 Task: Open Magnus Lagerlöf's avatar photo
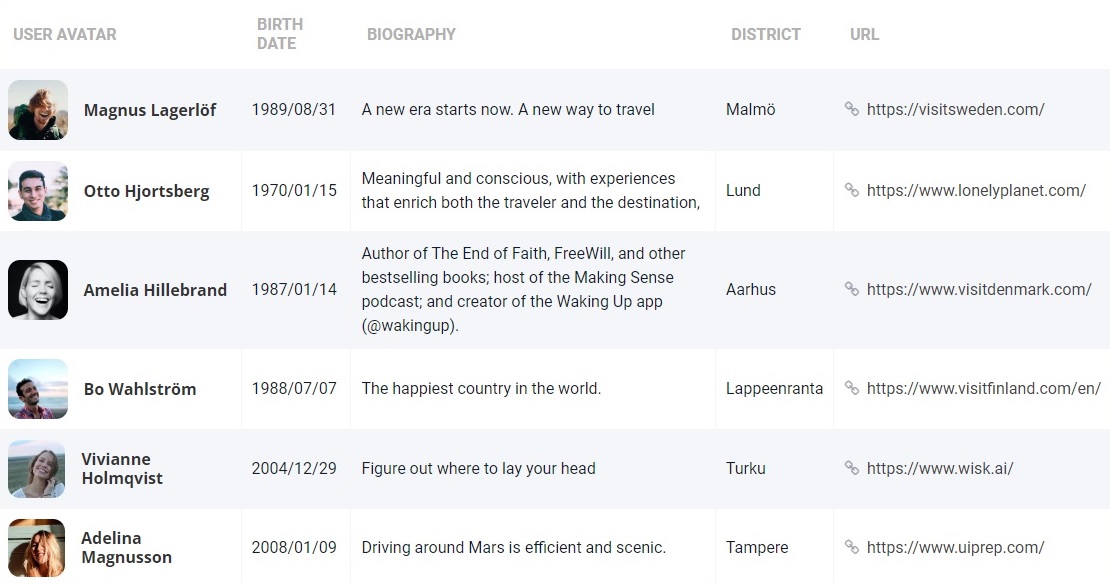38,110
